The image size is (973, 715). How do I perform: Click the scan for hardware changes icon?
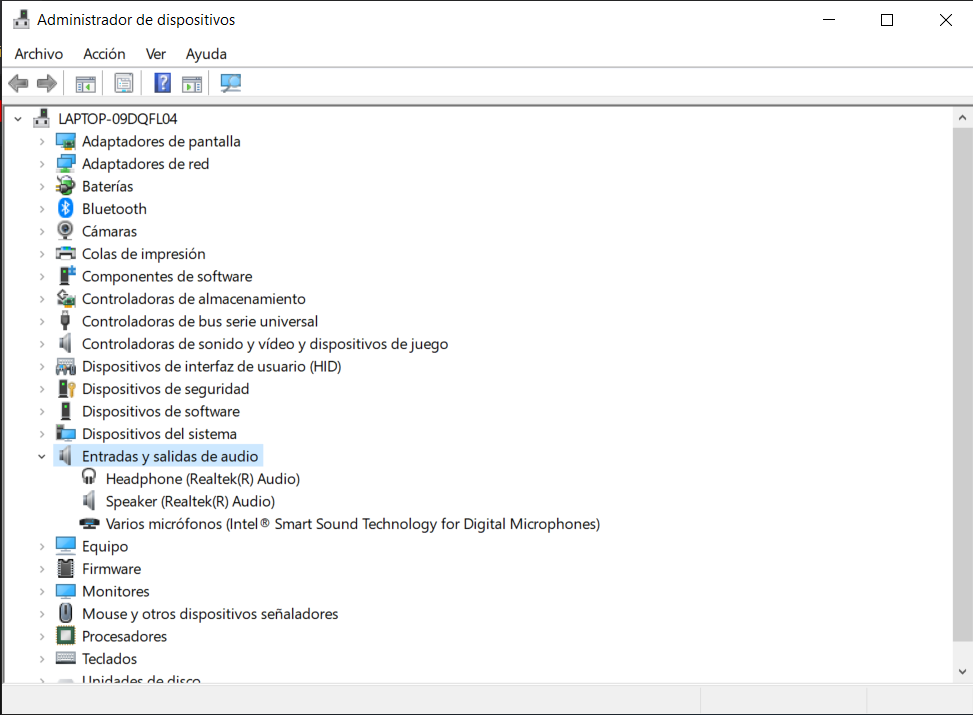point(231,83)
